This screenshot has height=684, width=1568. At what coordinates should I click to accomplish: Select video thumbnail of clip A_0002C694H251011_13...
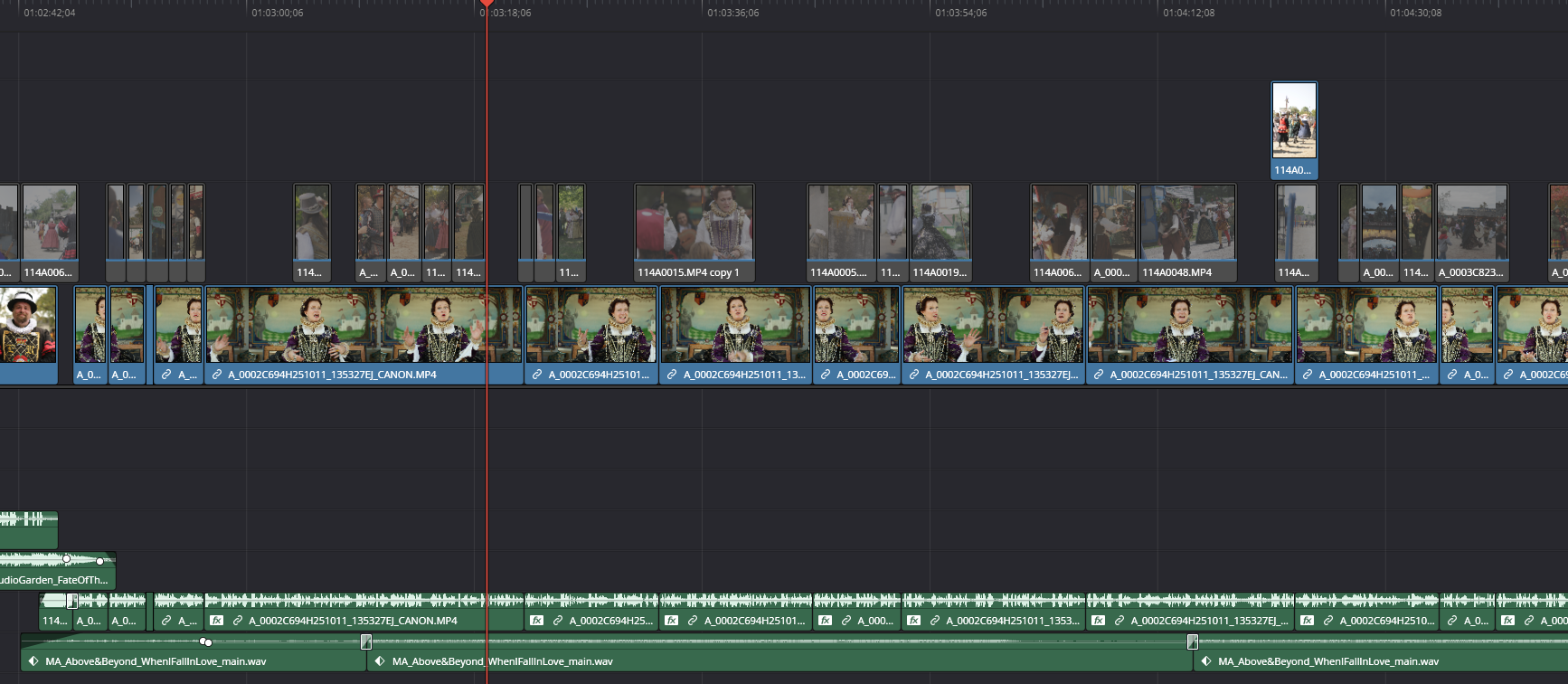click(735, 326)
